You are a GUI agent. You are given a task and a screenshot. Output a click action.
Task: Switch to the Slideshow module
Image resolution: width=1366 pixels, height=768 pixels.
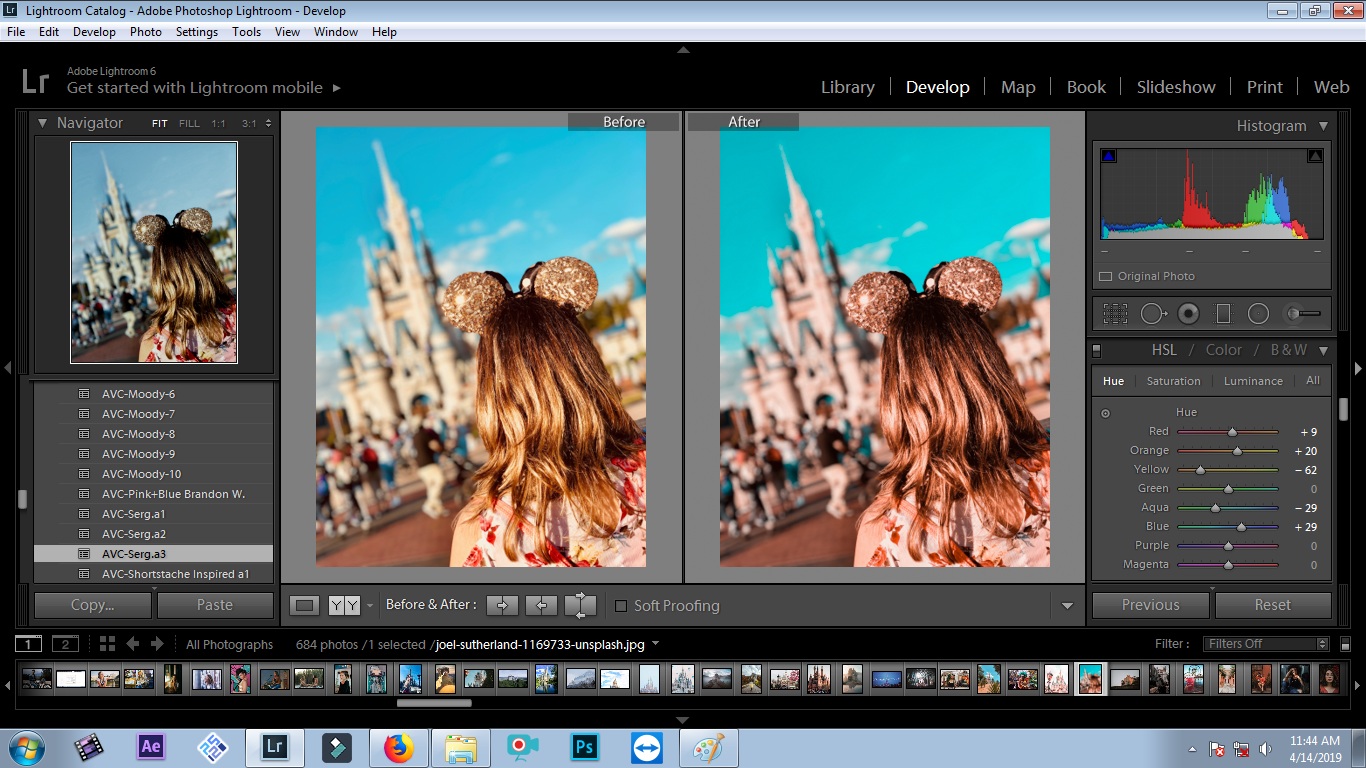pyautogui.click(x=1176, y=87)
